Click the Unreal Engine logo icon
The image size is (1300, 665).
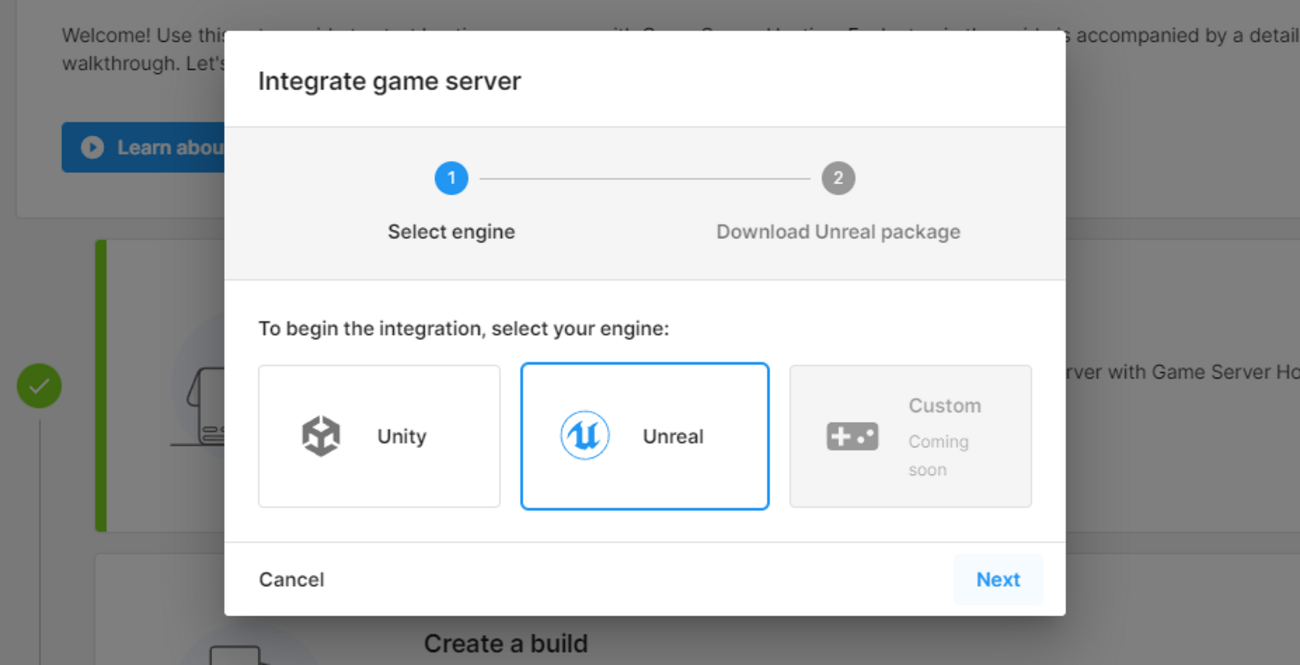585,436
